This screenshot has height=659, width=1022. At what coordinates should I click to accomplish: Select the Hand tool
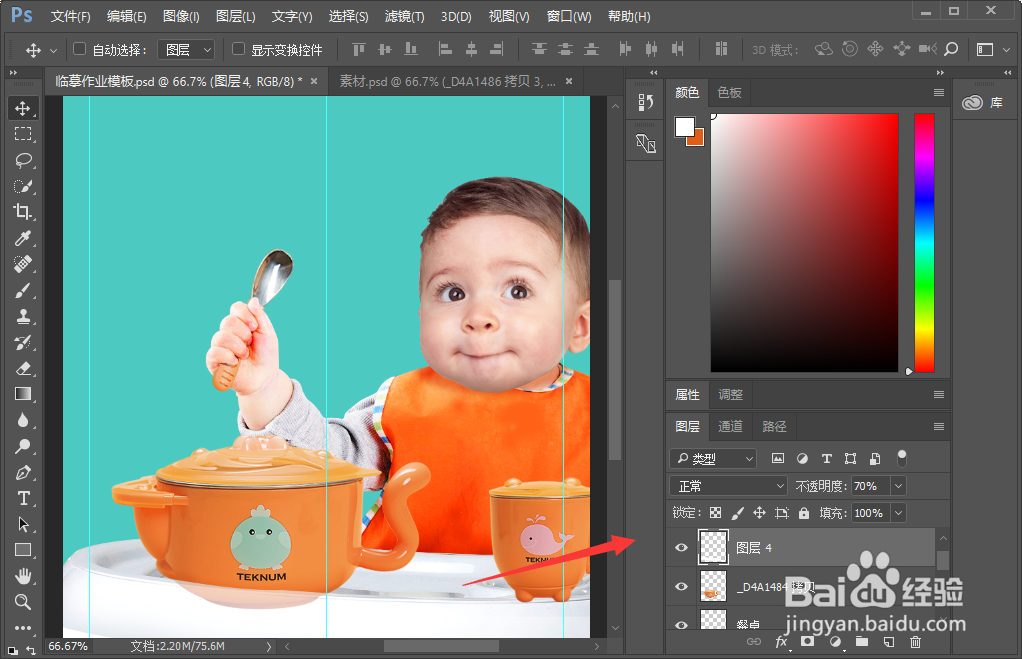(23, 576)
